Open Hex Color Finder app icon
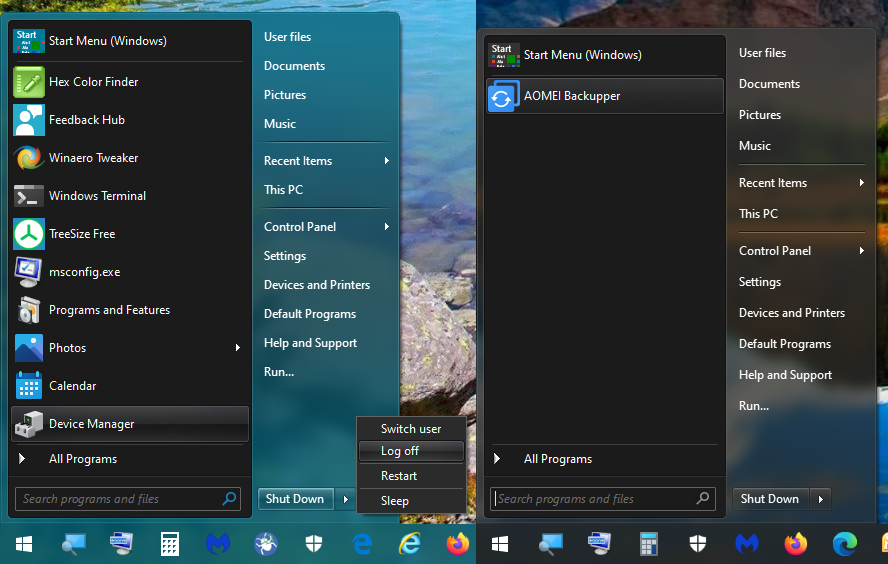Image resolution: width=888 pixels, height=564 pixels. (x=29, y=82)
